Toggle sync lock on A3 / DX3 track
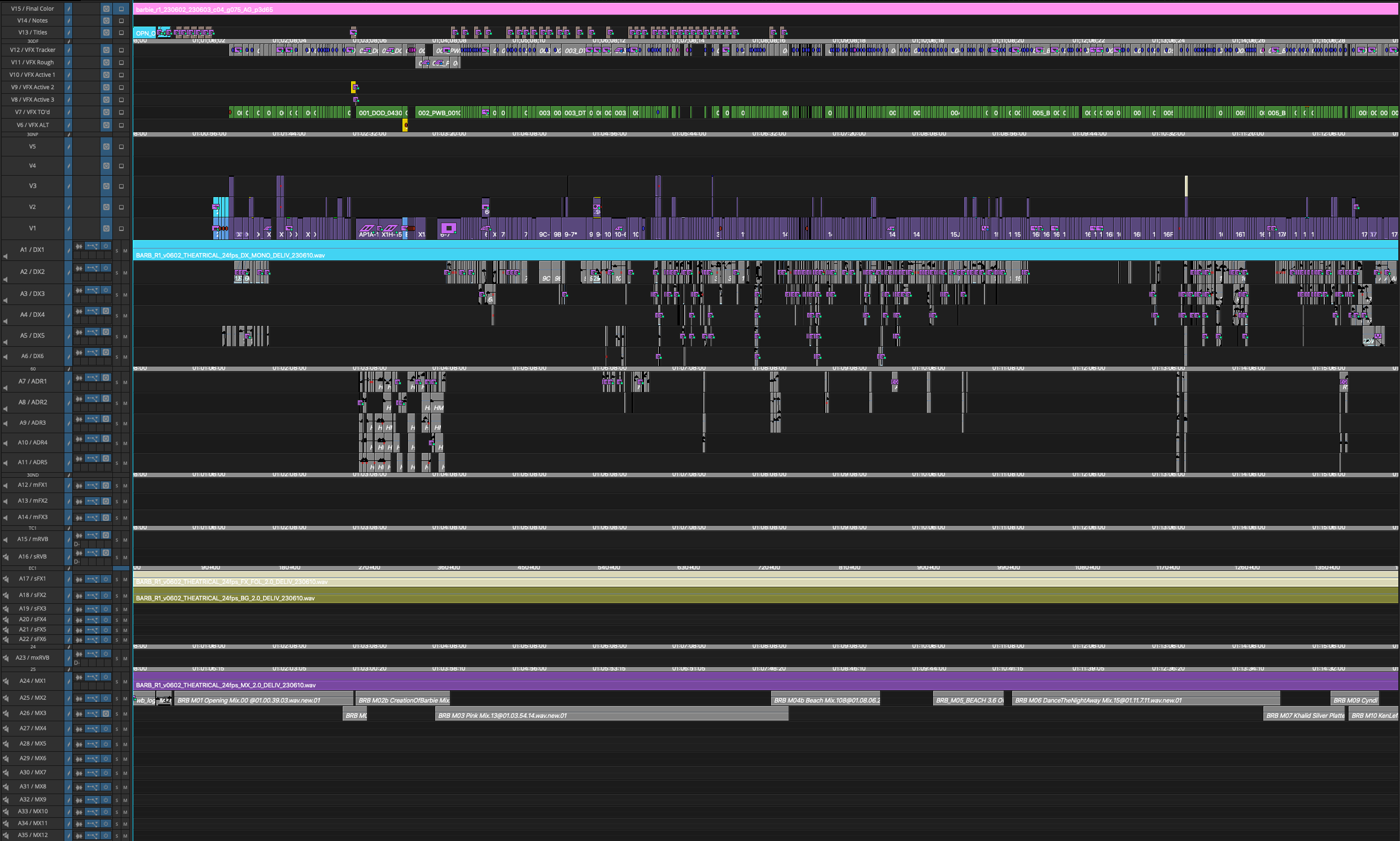 click(x=68, y=294)
